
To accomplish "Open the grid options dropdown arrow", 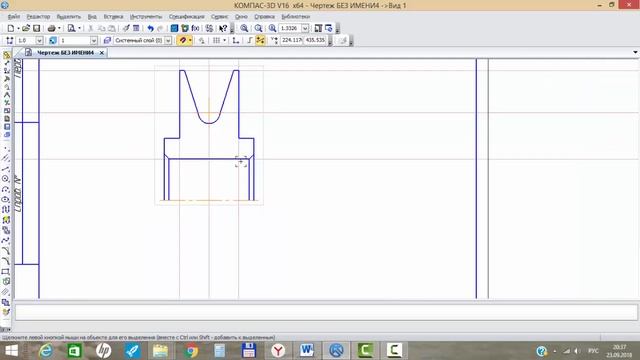I will pyautogui.click(x=224, y=40).
